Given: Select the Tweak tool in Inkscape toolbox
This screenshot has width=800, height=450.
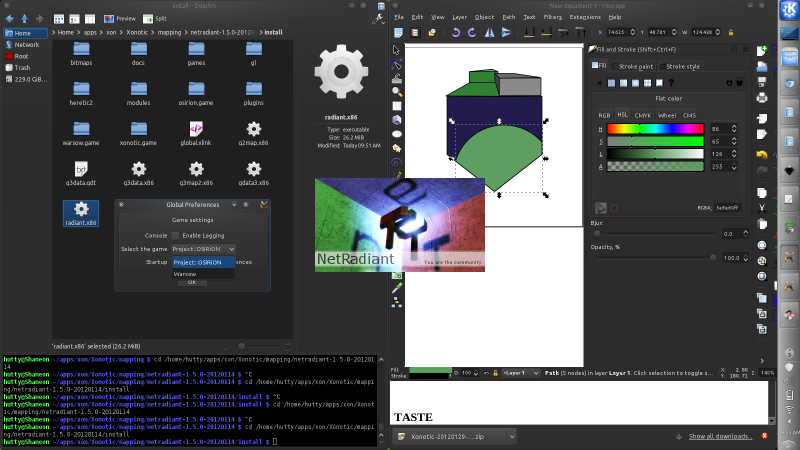Looking at the screenshot, I should click(x=396, y=78).
